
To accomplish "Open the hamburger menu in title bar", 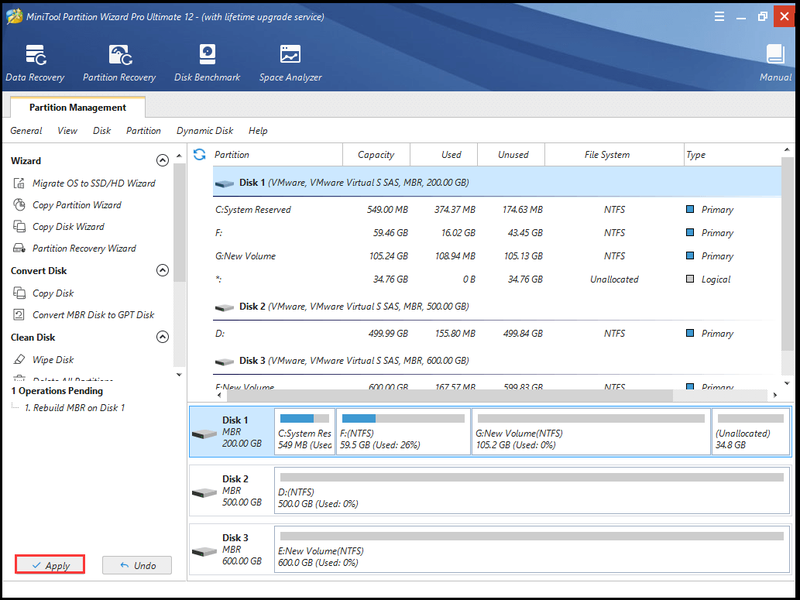I will point(719,16).
